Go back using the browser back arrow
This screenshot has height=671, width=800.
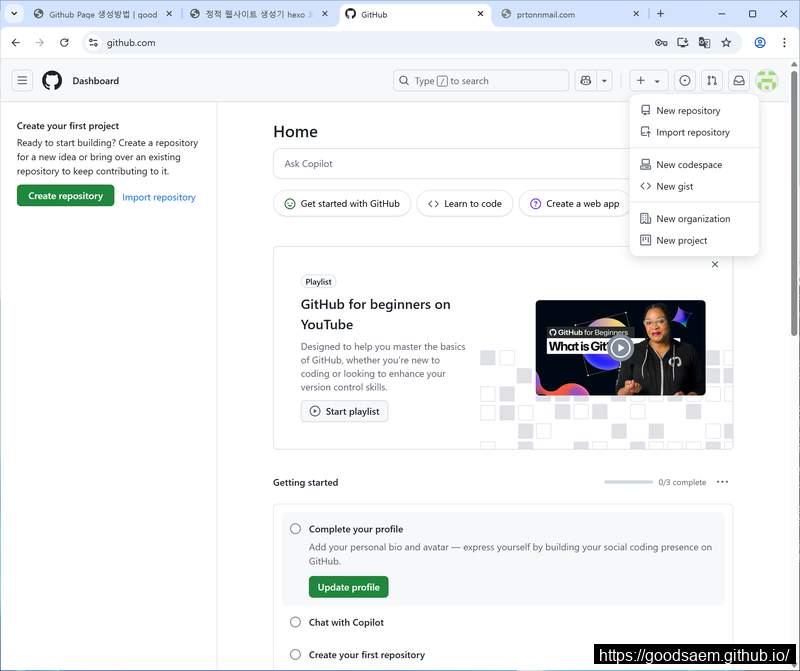16,43
